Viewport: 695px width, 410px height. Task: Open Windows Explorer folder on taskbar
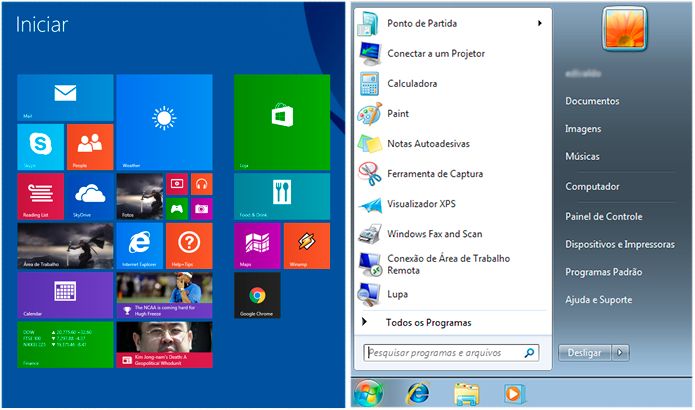tap(466, 394)
